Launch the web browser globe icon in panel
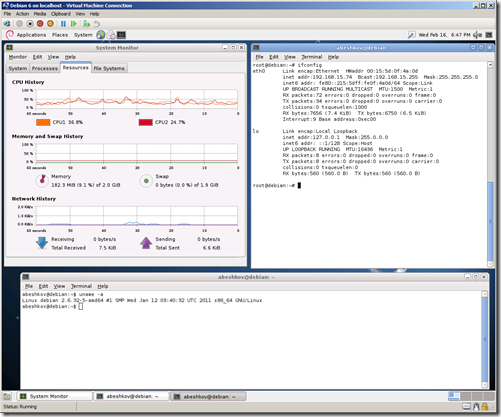 coord(101,35)
